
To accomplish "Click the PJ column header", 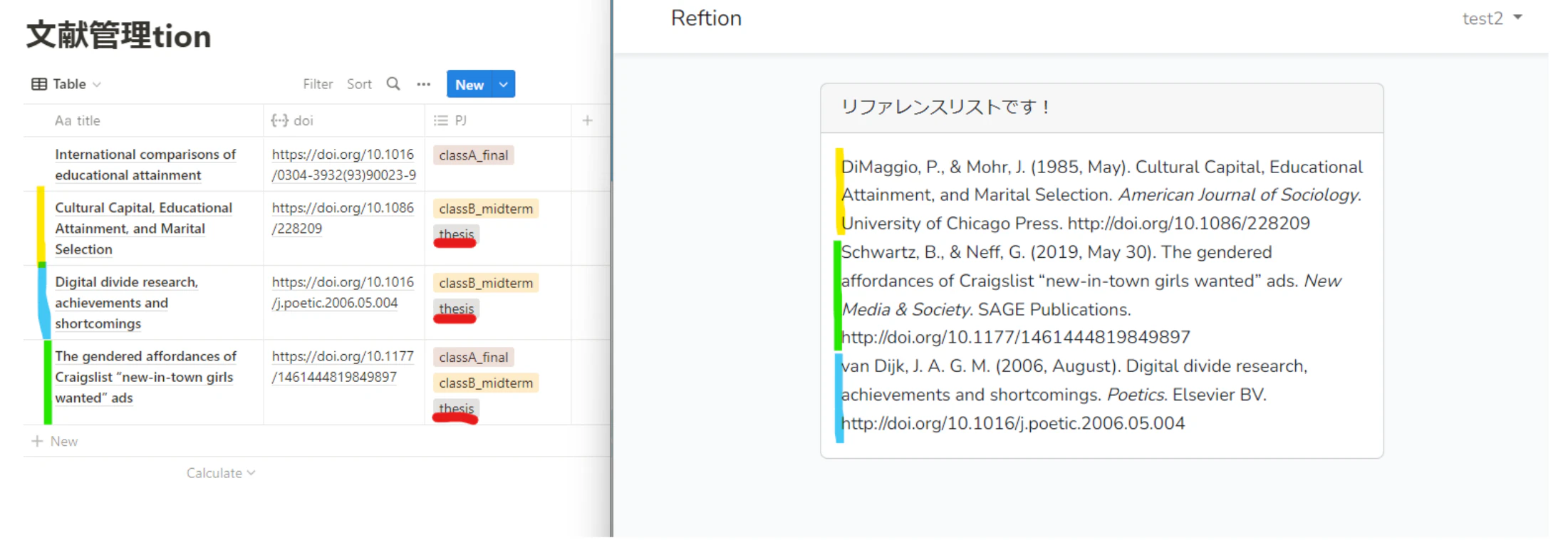I will click(498, 120).
